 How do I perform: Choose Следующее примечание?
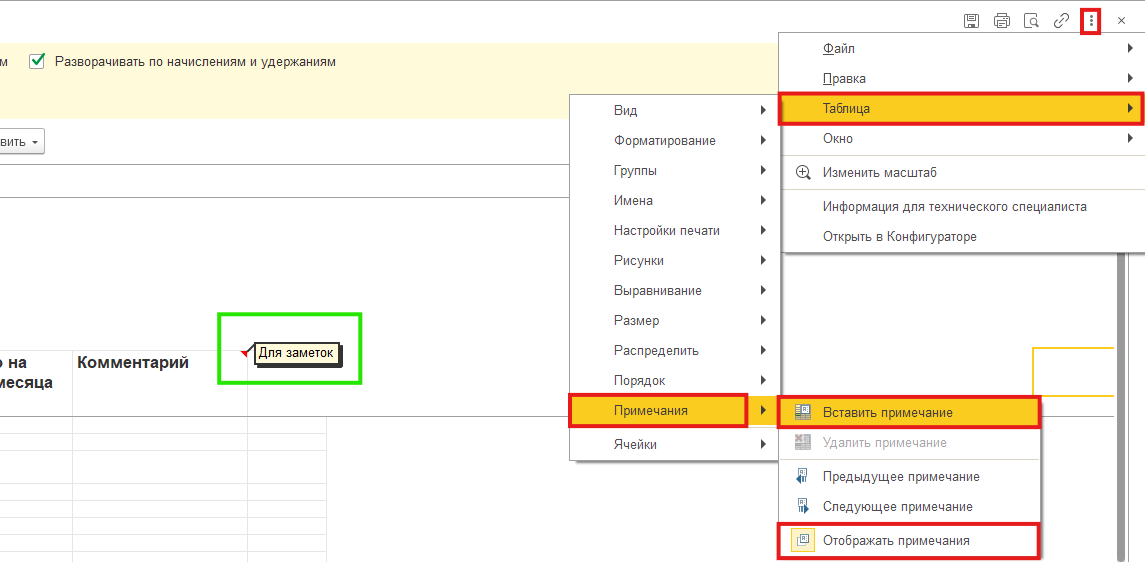pos(908,506)
